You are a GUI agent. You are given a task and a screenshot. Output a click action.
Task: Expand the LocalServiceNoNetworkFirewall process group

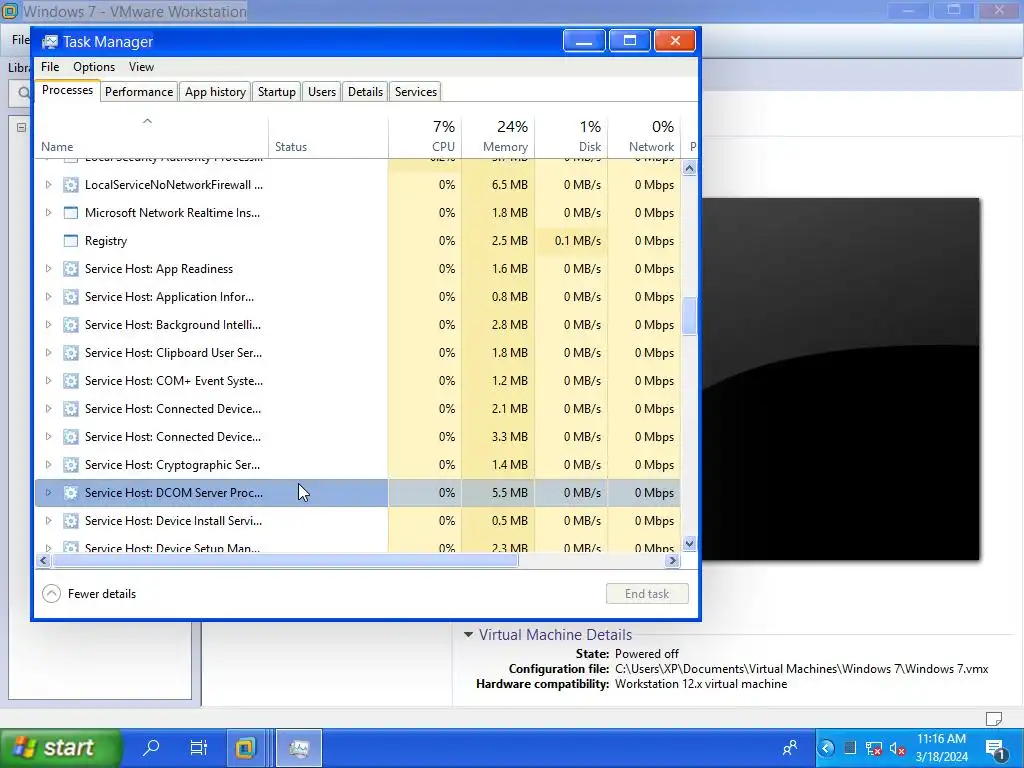pos(48,185)
